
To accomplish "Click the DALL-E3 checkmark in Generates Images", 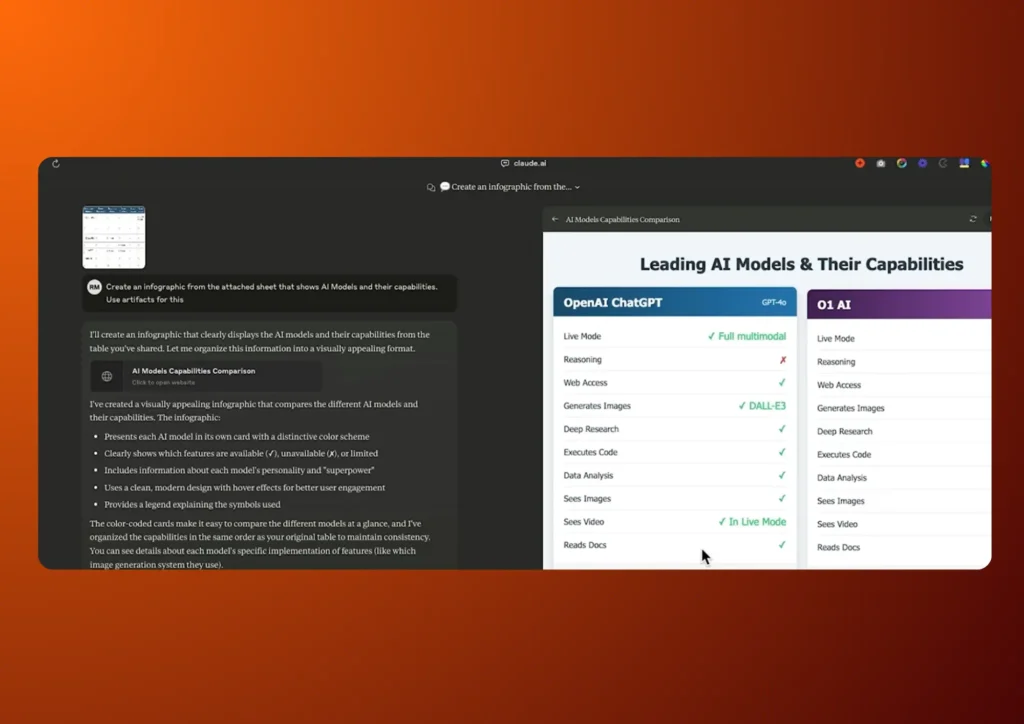I will pos(761,406).
